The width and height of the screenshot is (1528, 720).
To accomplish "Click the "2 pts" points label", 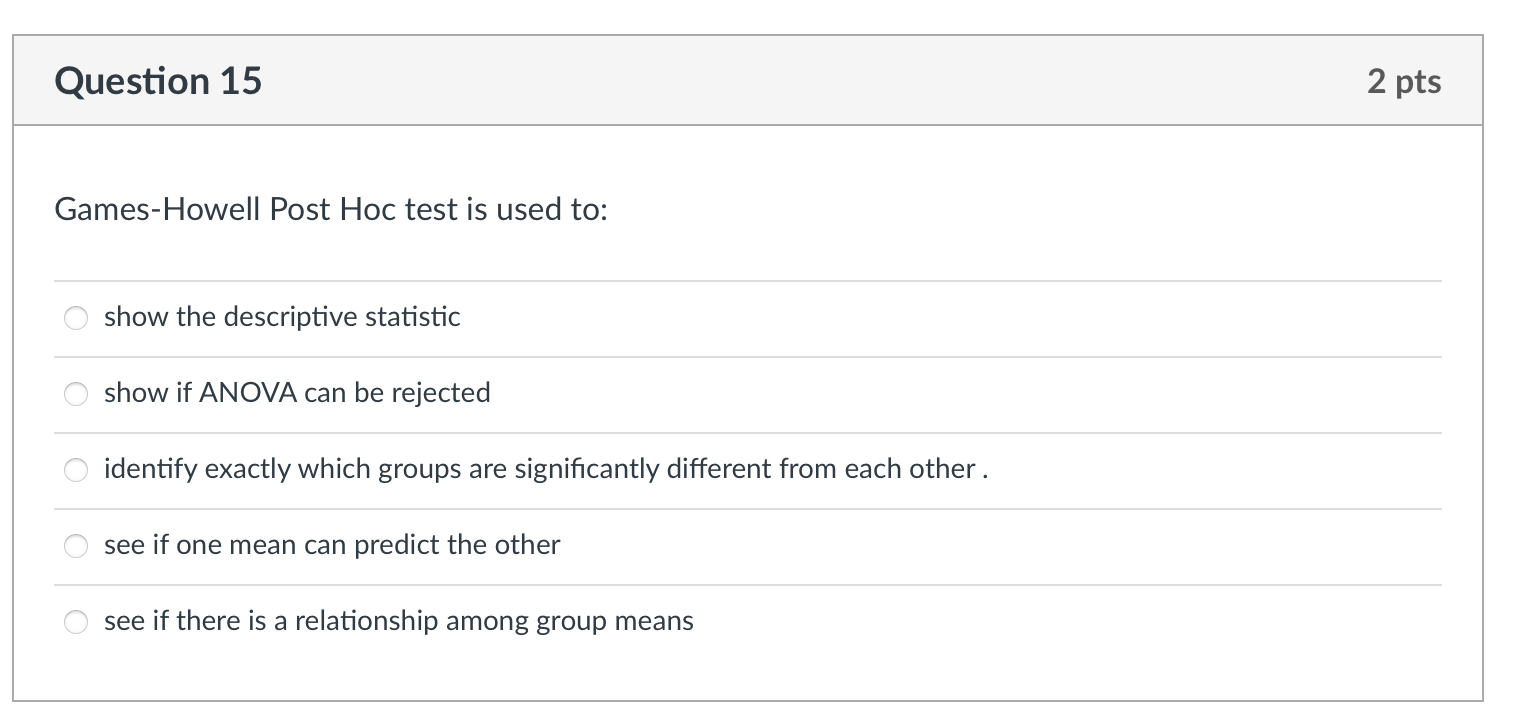I will coord(1404,81).
